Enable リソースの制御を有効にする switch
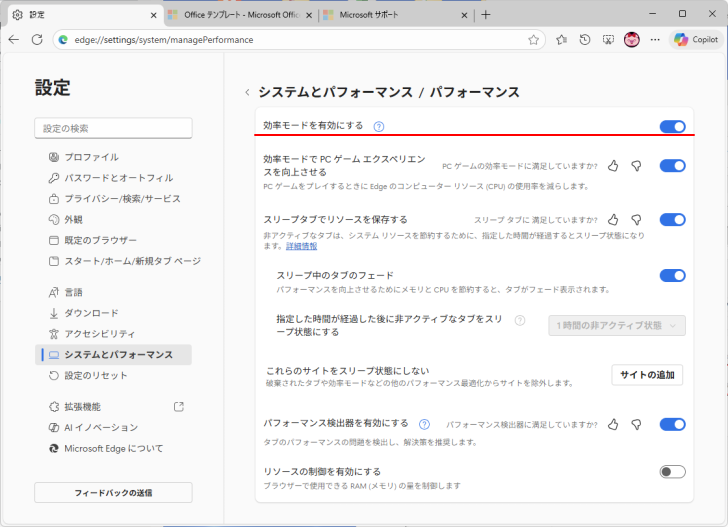728x527 pixels. click(672, 472)
